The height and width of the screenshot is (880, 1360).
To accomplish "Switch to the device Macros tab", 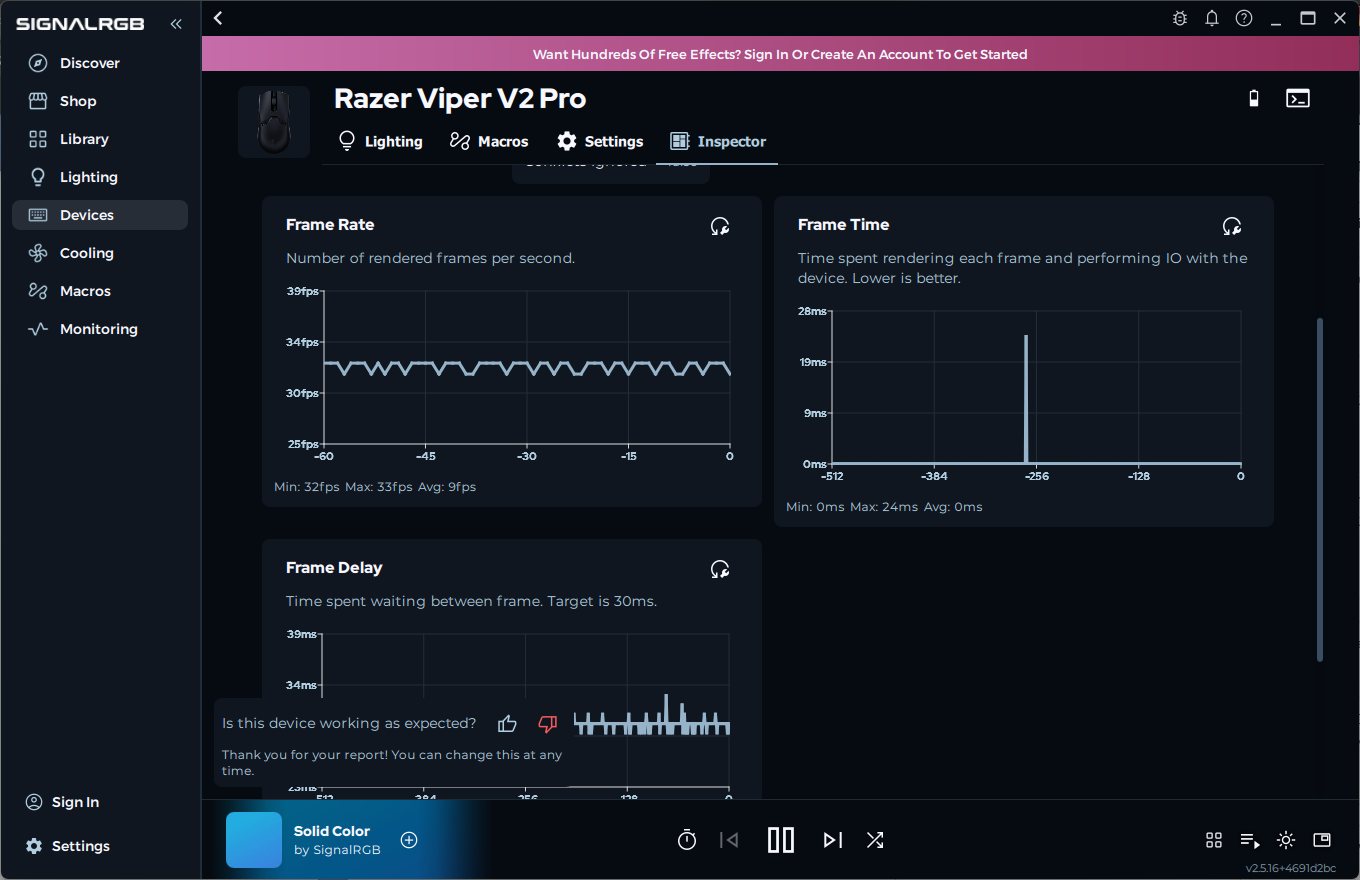I will (489, 141).
